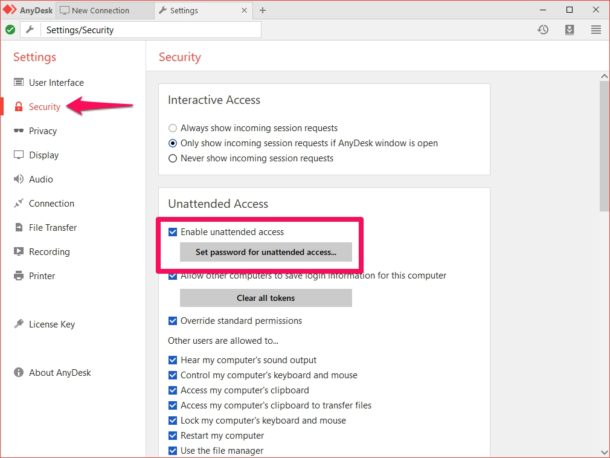Viewport: 610px width, 458px height.
Task: Close the Settings tab
Action: point(244,11)
